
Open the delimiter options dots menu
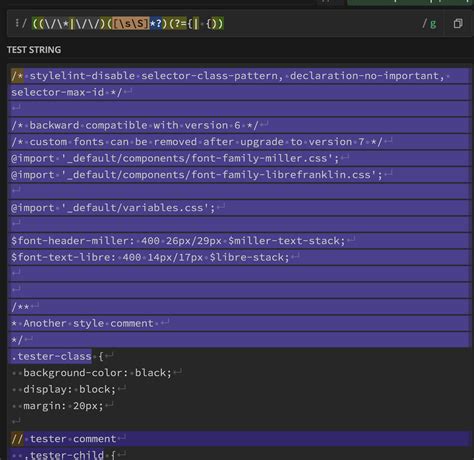click(x=17, y=23)
